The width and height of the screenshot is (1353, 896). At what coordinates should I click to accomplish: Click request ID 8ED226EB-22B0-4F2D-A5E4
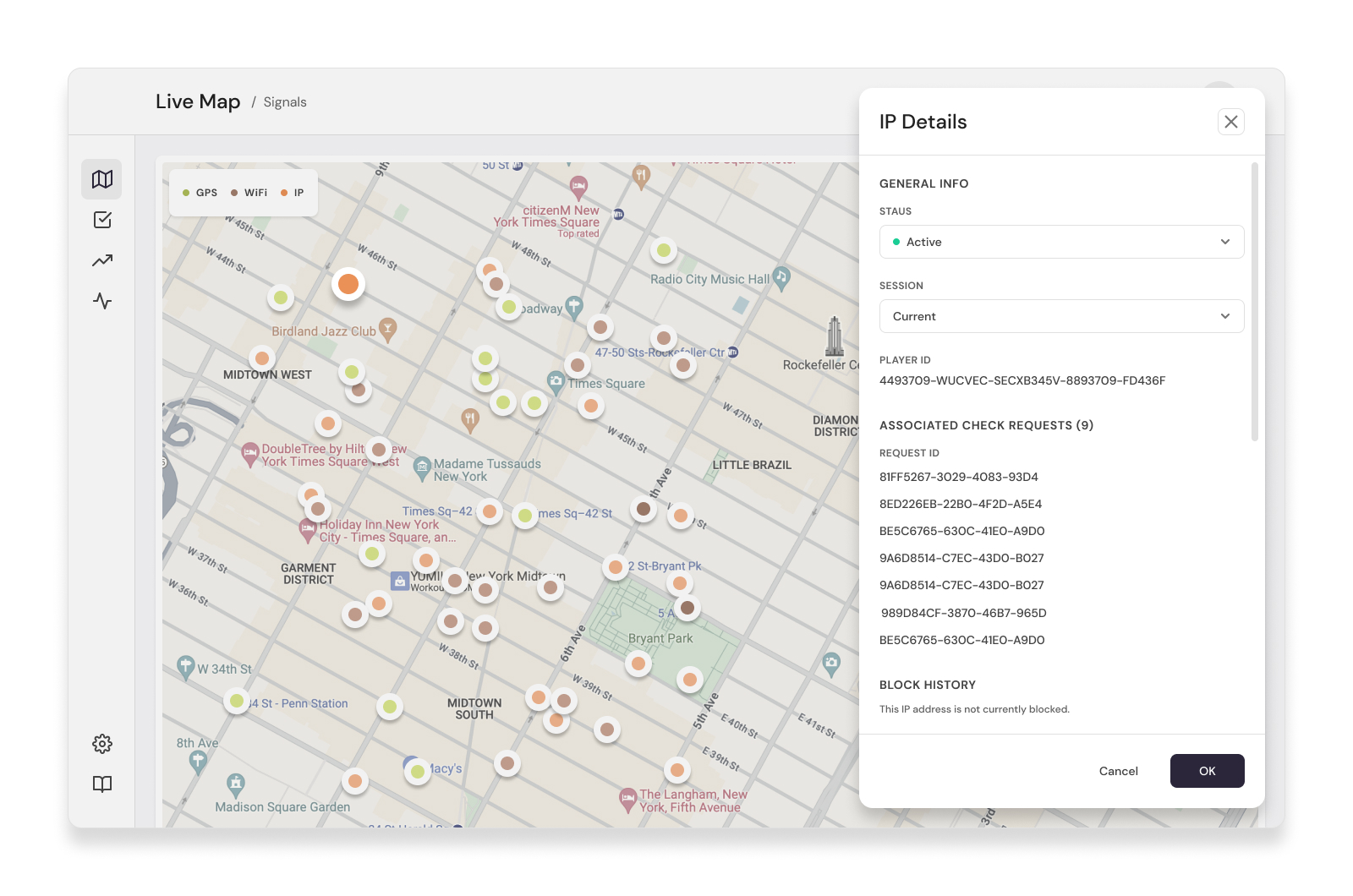[961, 504]
